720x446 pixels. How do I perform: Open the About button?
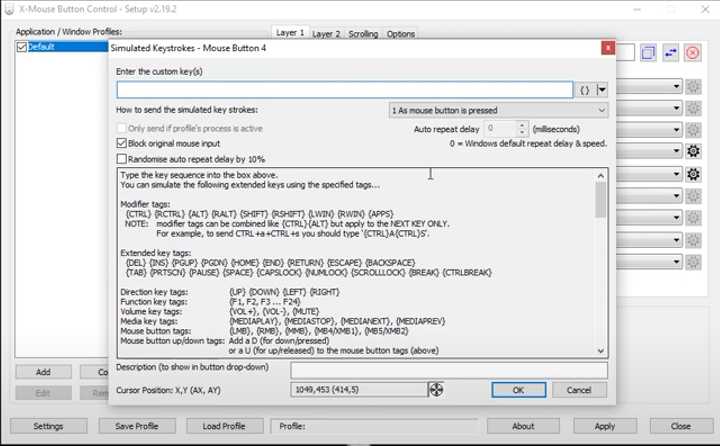tap(523, 426)
